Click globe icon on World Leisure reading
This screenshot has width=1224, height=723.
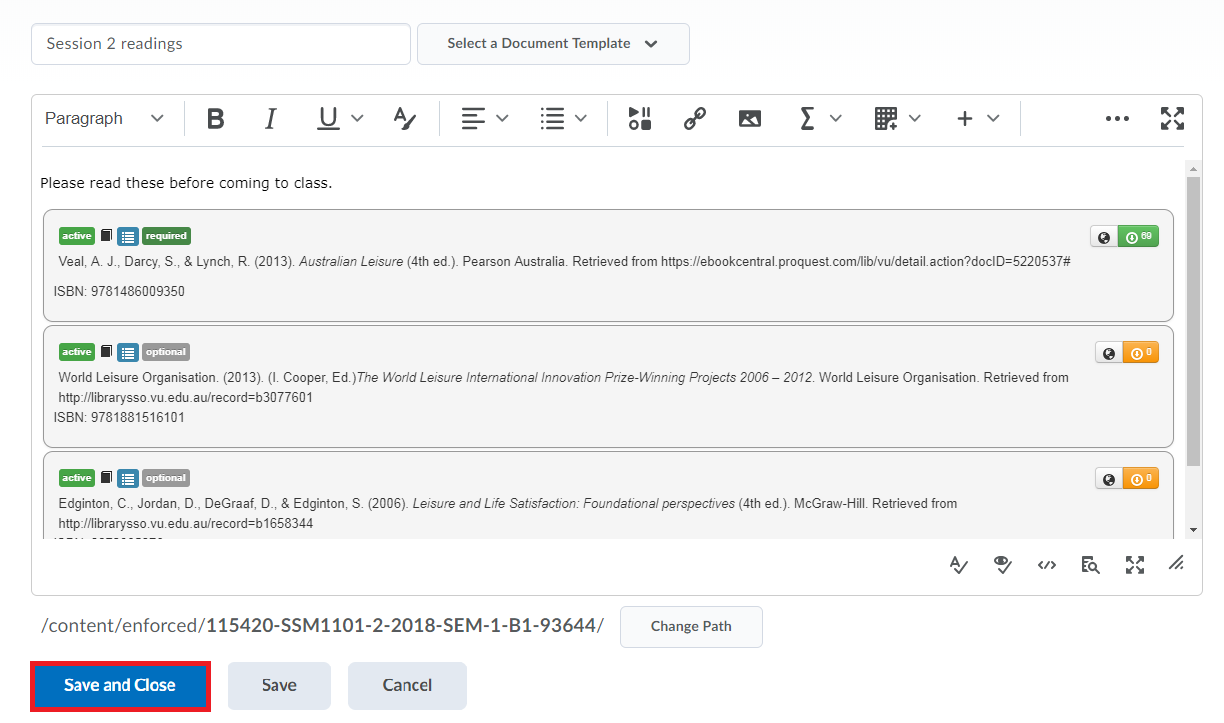[1109, 353]
